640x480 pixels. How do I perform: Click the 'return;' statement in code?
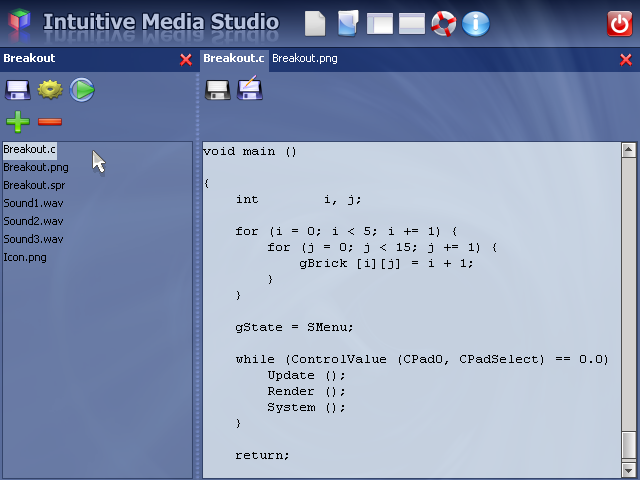262,455
